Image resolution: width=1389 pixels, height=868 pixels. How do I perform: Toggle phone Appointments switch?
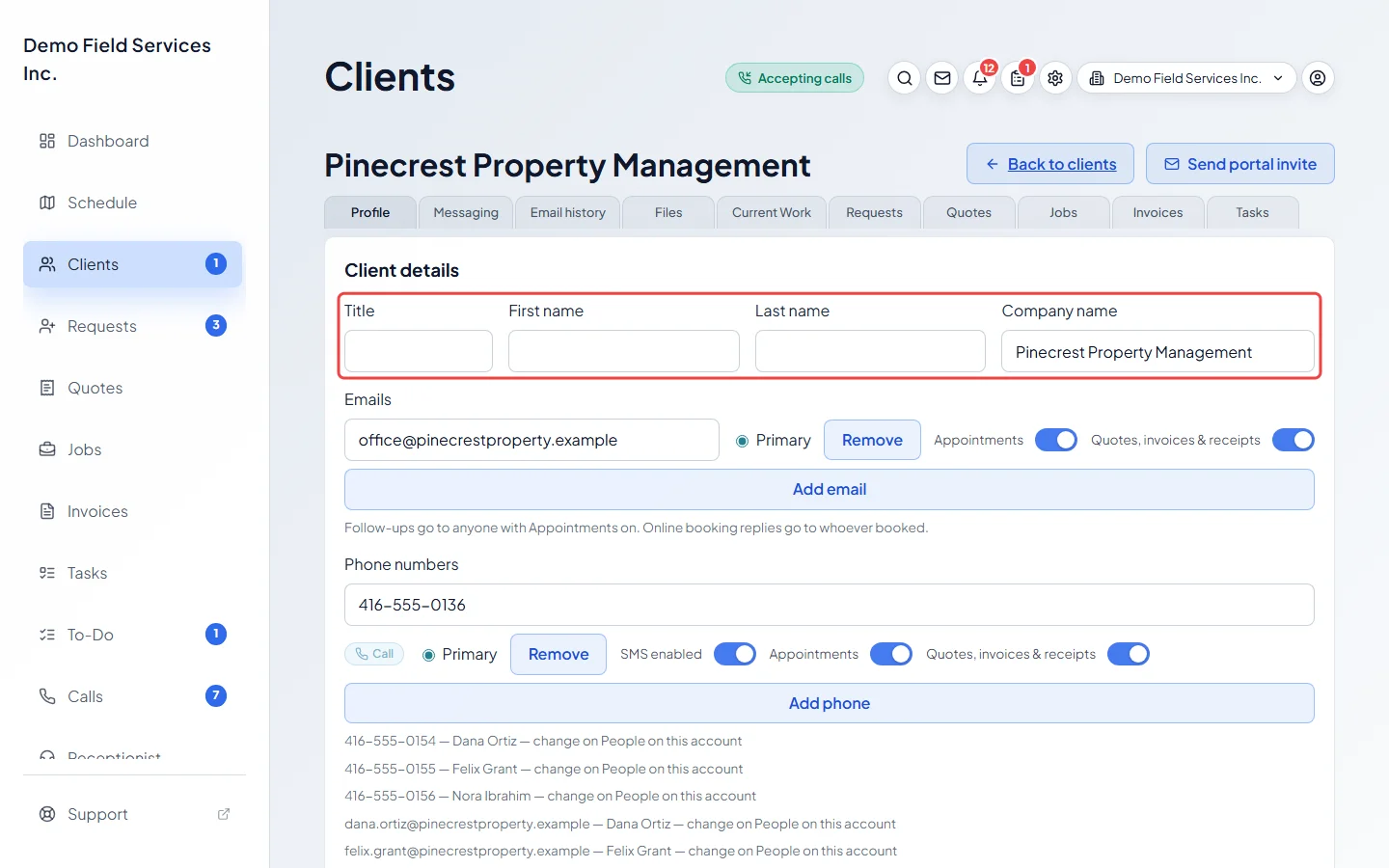[x=891, y=654]
